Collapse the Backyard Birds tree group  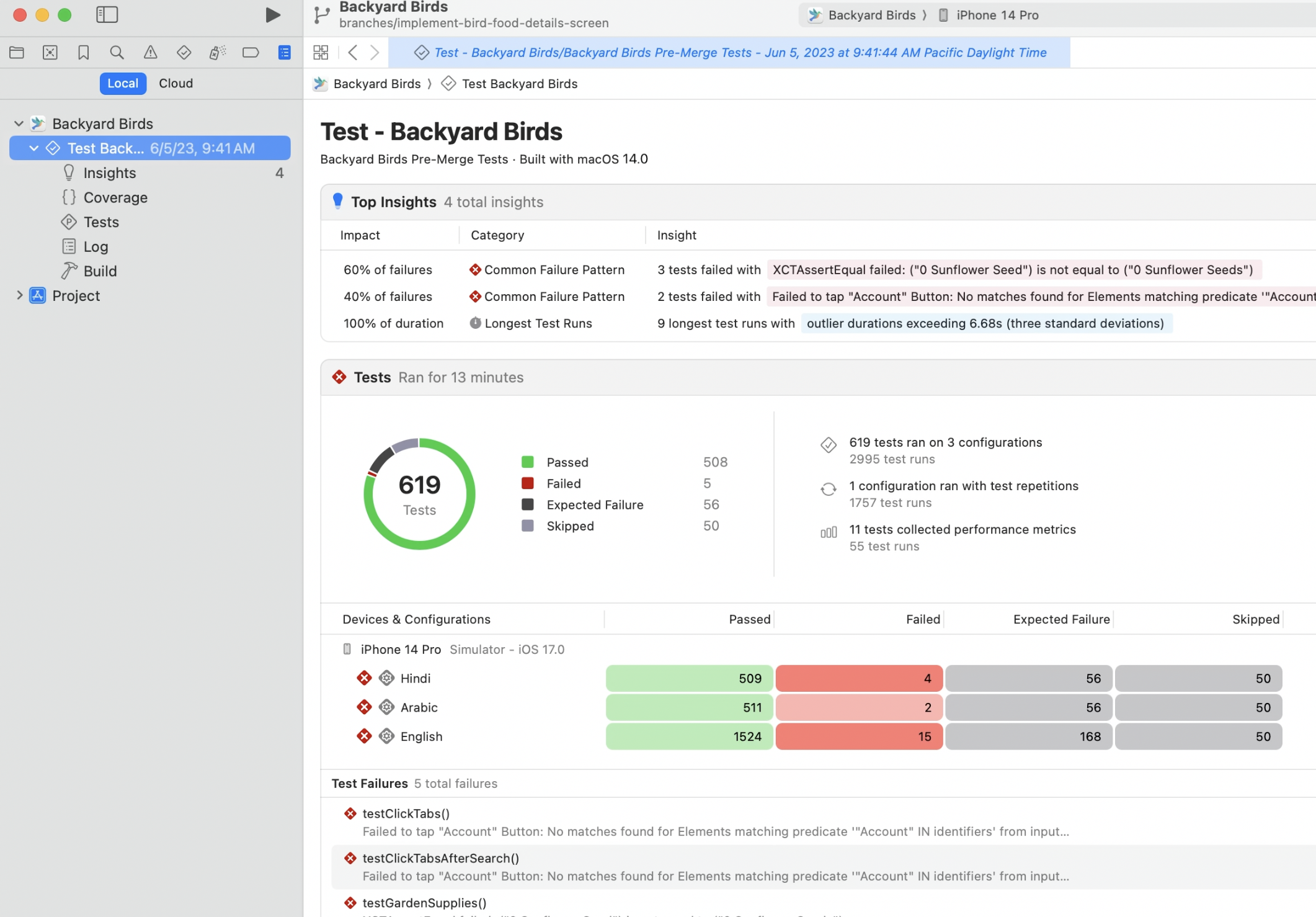pos(19,123)
